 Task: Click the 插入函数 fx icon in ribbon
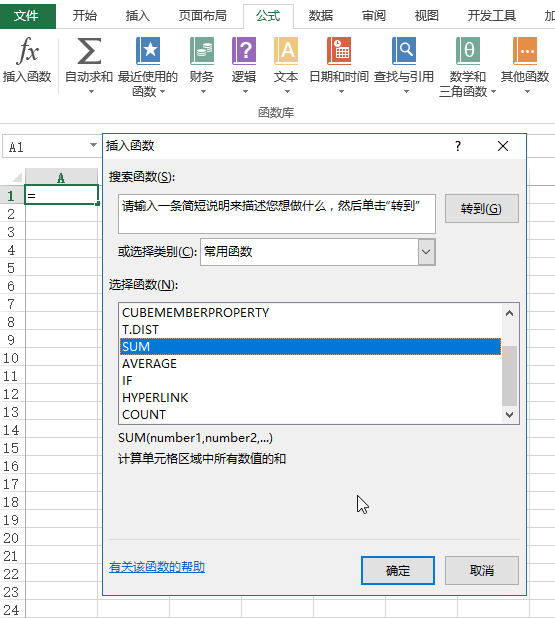(27, 51)
